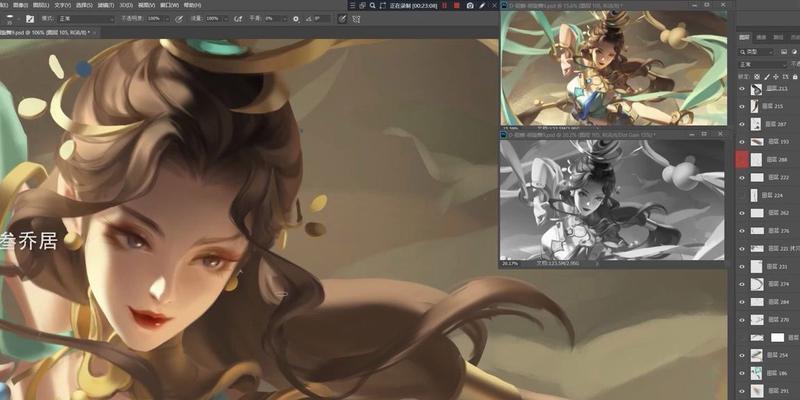This screenshot has width=800, height=400.
Task: Toggle visibility of layer 276
Action: (x=742, y=231)
